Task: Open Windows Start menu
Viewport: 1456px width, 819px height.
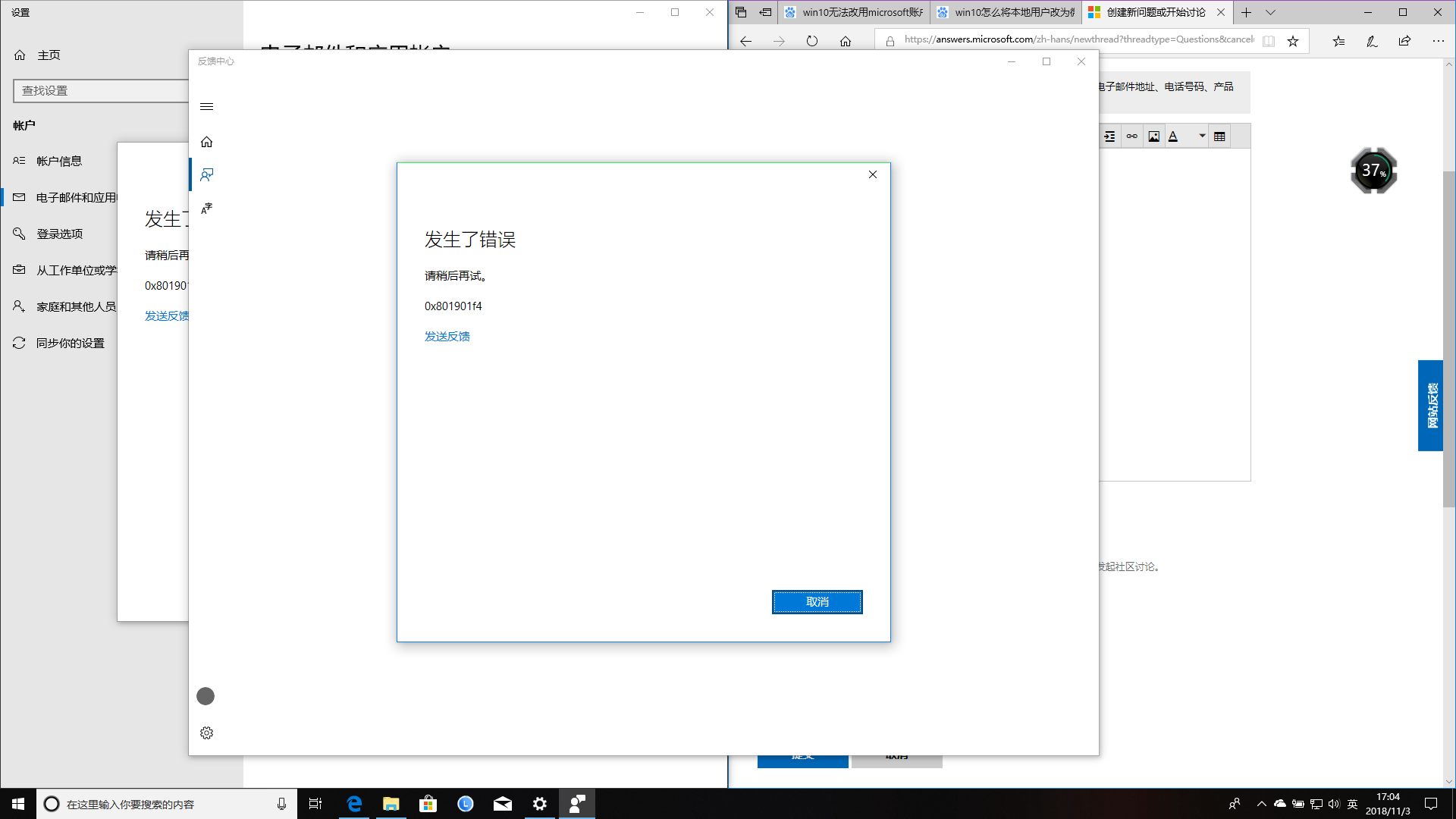Action: [x=18, y=804]
